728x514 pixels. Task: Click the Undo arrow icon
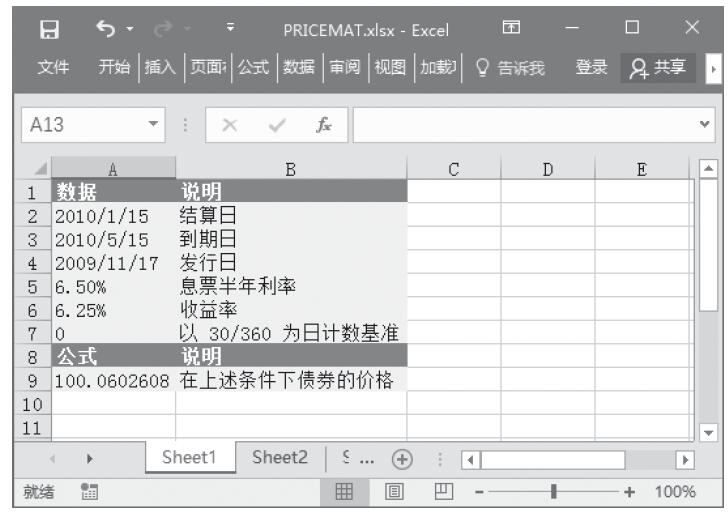(x=105, y=29)
